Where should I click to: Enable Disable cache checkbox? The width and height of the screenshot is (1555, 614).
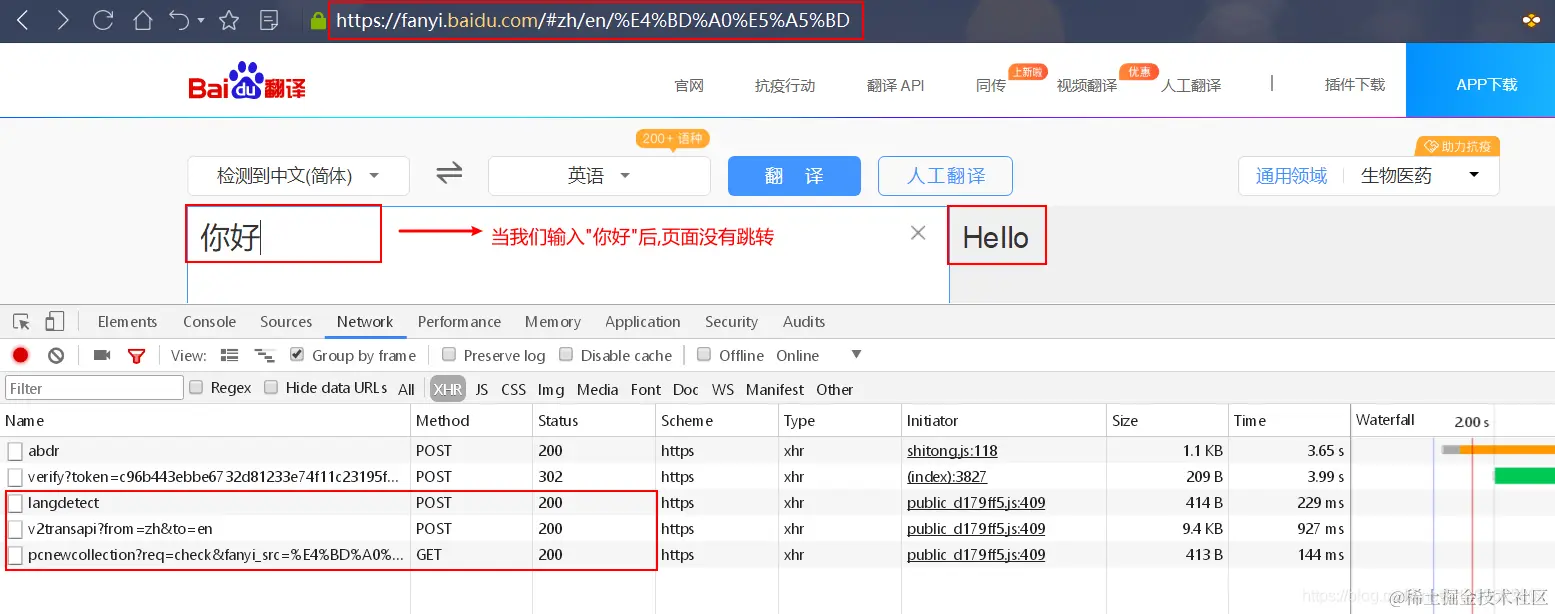[x=566, y=354]
